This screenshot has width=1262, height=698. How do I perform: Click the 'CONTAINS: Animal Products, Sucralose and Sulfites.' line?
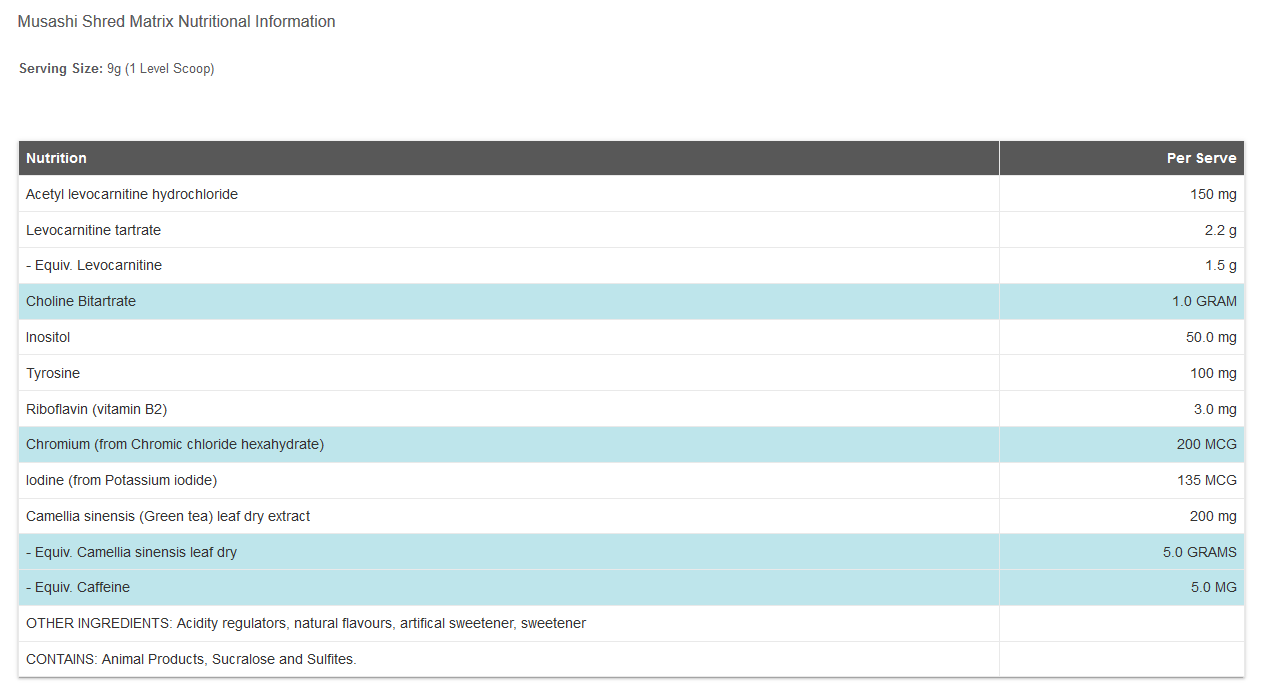pos(191,659)
